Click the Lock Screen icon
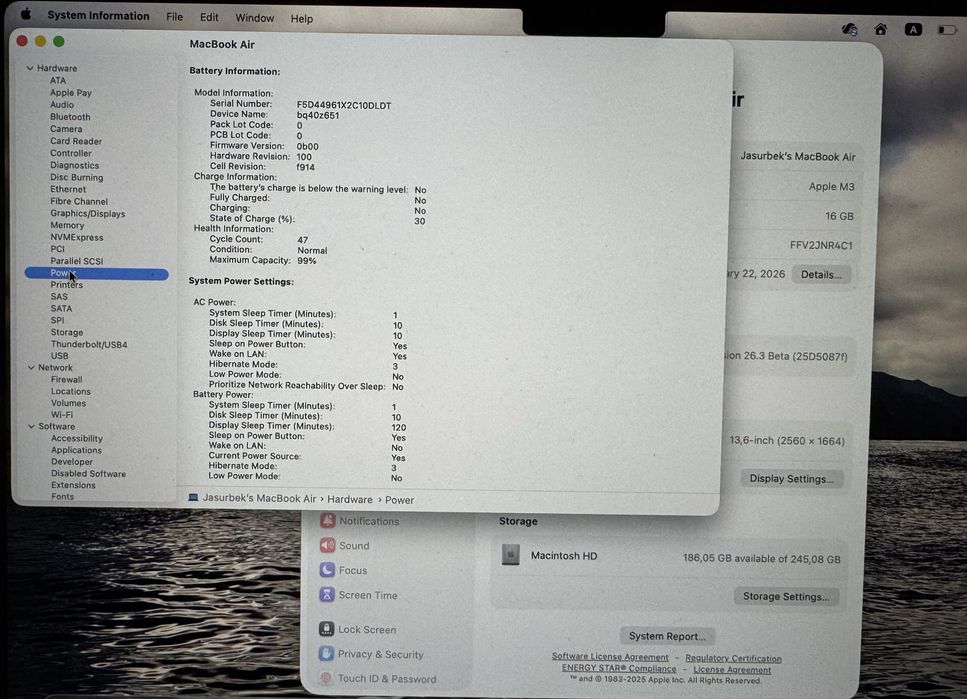Image resolution: width=967 pixels, height=699 pixels. (326, 629)
